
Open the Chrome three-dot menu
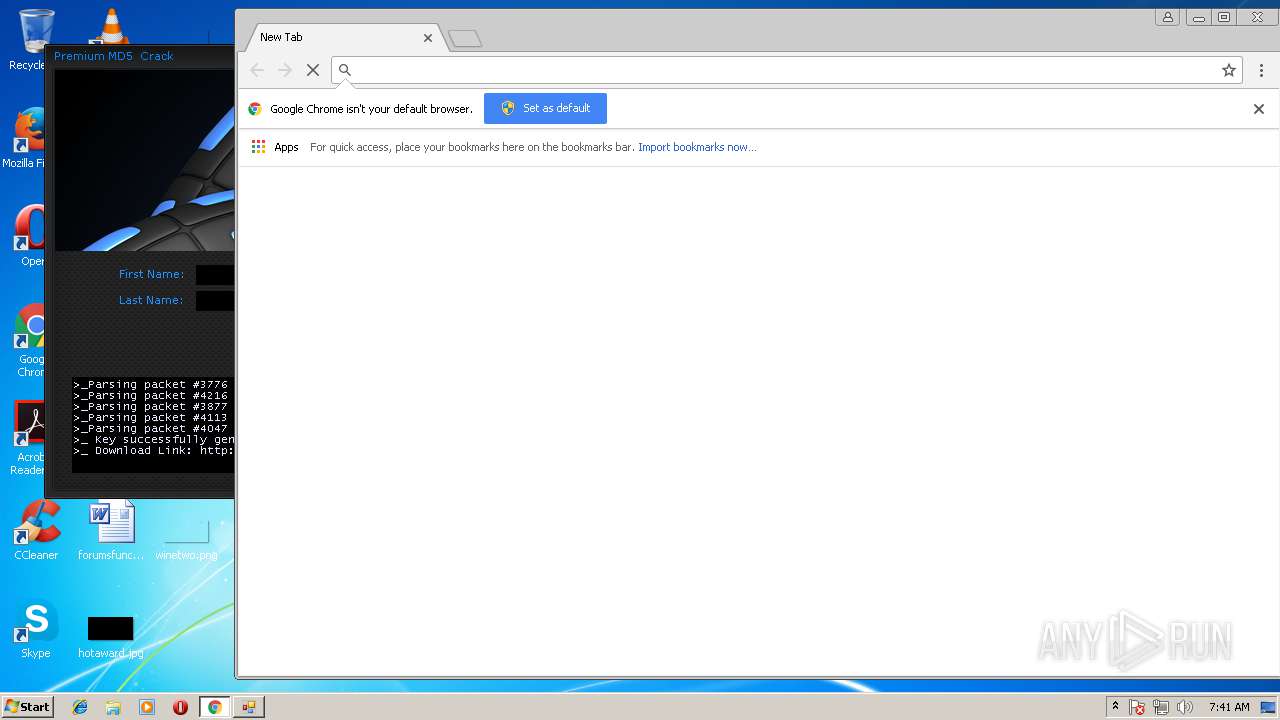(1261, 70)
